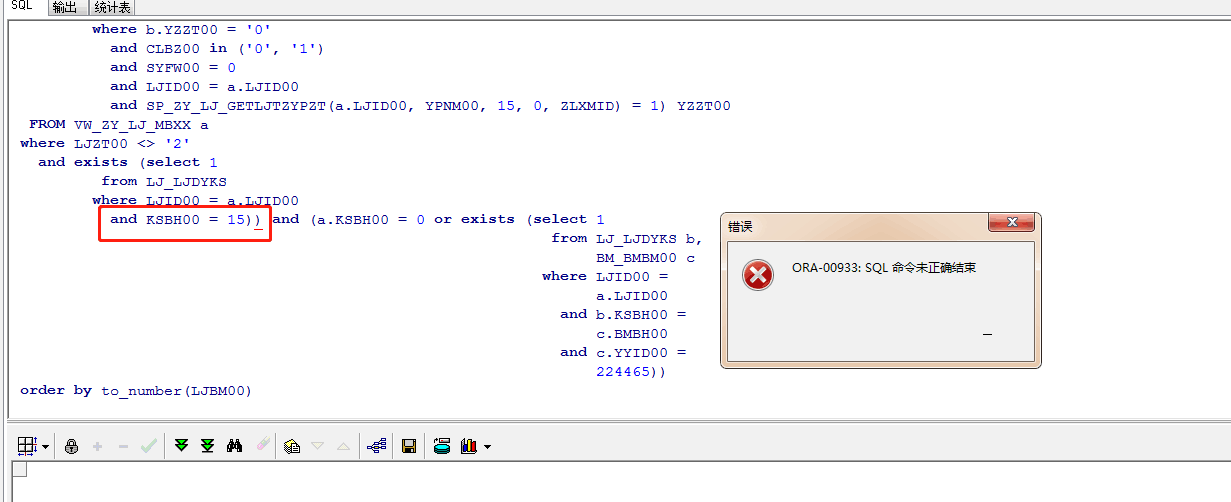The image size is (1231, 502).
Task: Close the 错误 dialog
Action: [x=1012, y=224]
